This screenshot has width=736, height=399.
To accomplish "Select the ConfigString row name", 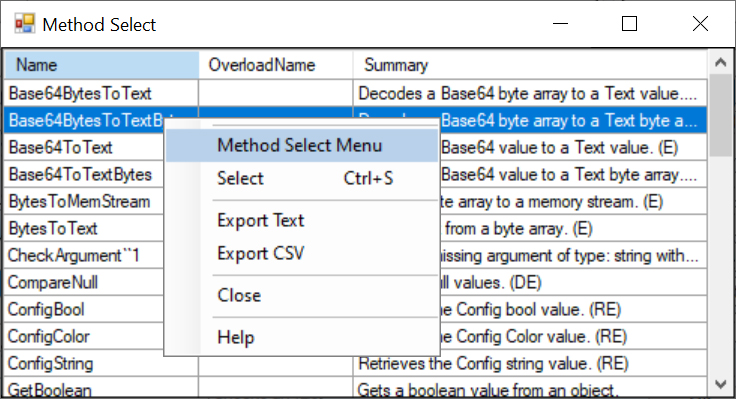I will pos(50,364).
